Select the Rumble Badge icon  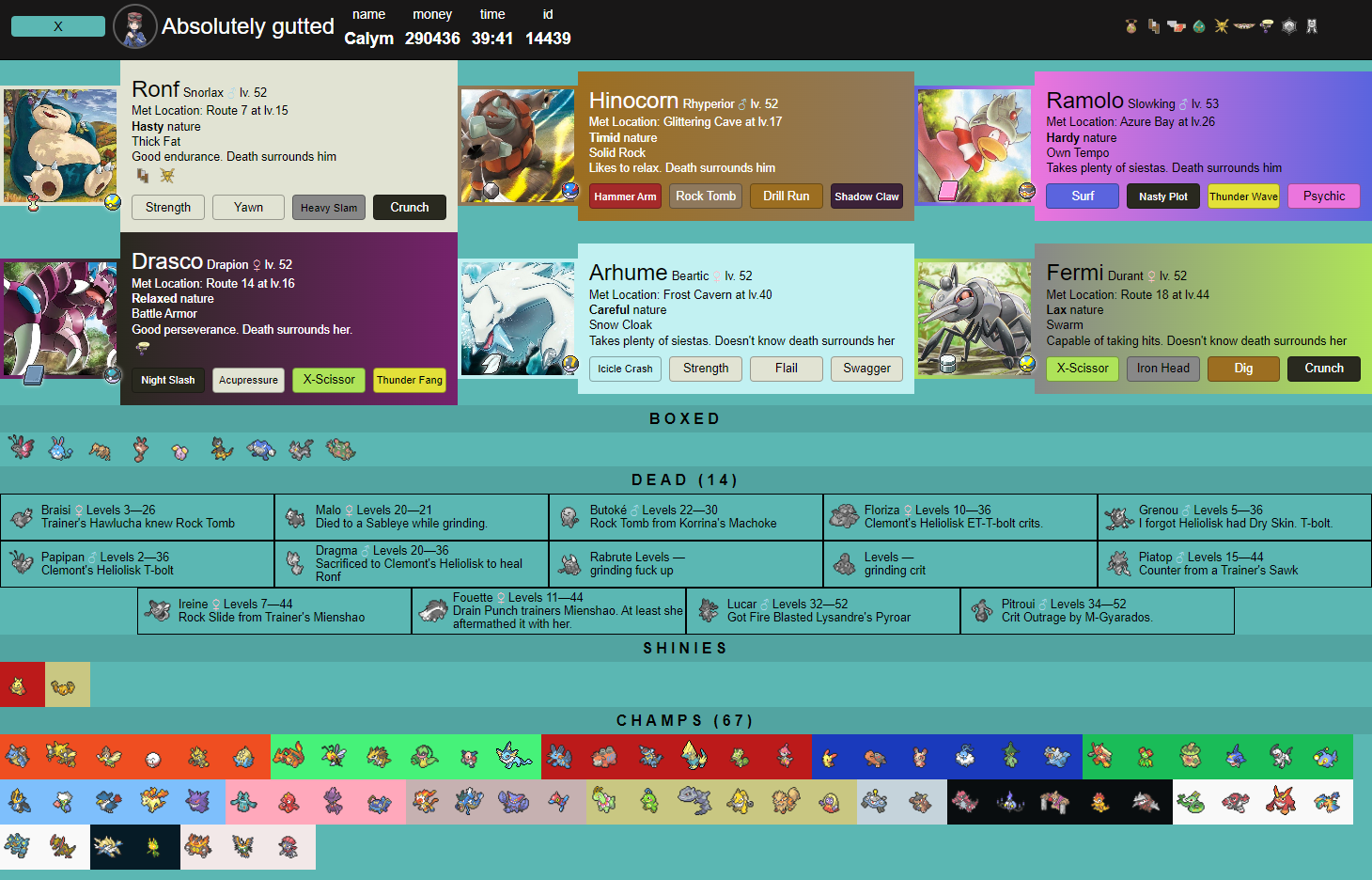coord(1177,26)
